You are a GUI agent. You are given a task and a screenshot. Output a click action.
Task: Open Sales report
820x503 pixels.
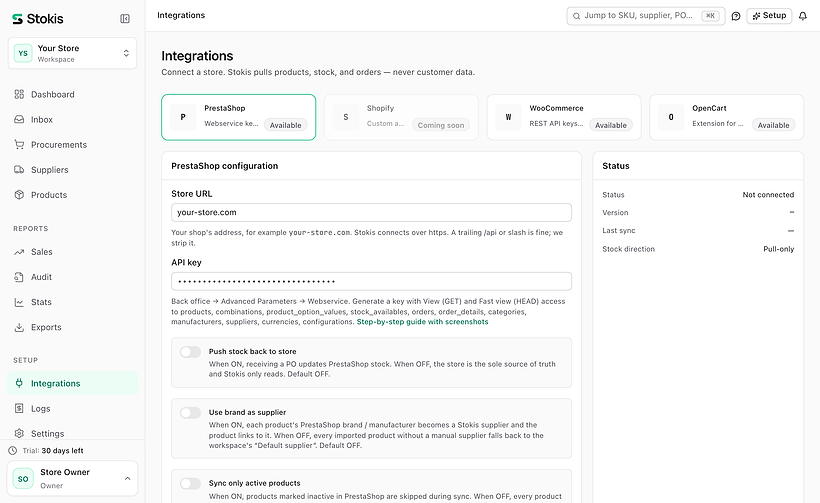[x=72, y=252]
